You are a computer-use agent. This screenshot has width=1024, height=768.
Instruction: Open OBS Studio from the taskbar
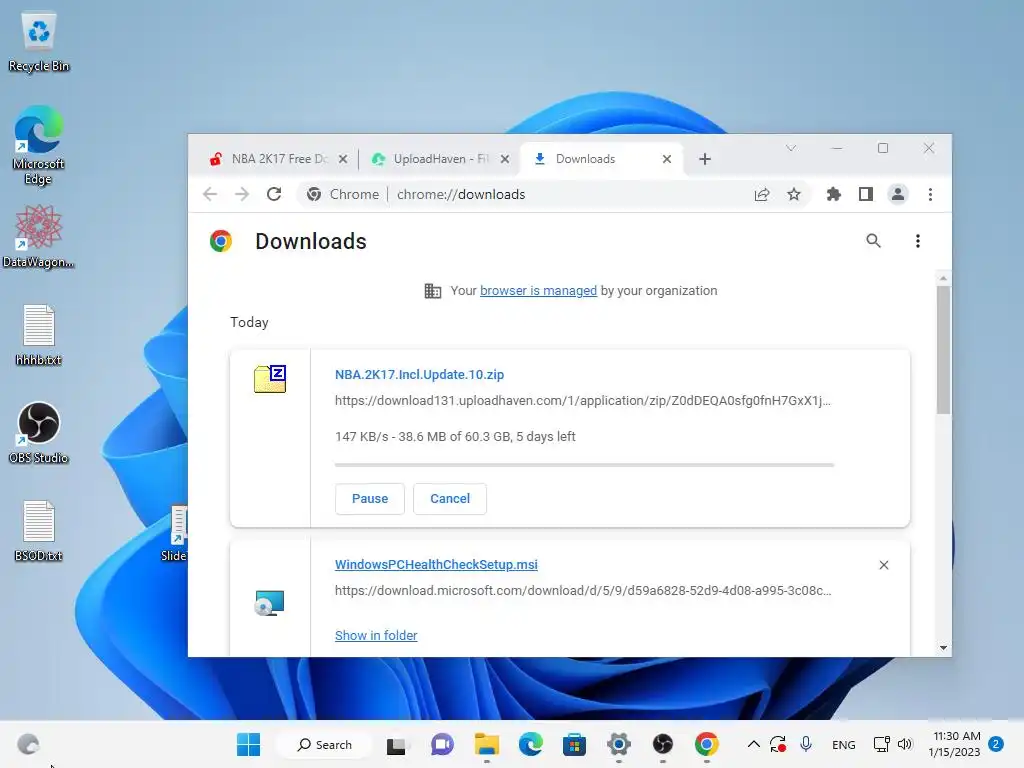(662, 744)
